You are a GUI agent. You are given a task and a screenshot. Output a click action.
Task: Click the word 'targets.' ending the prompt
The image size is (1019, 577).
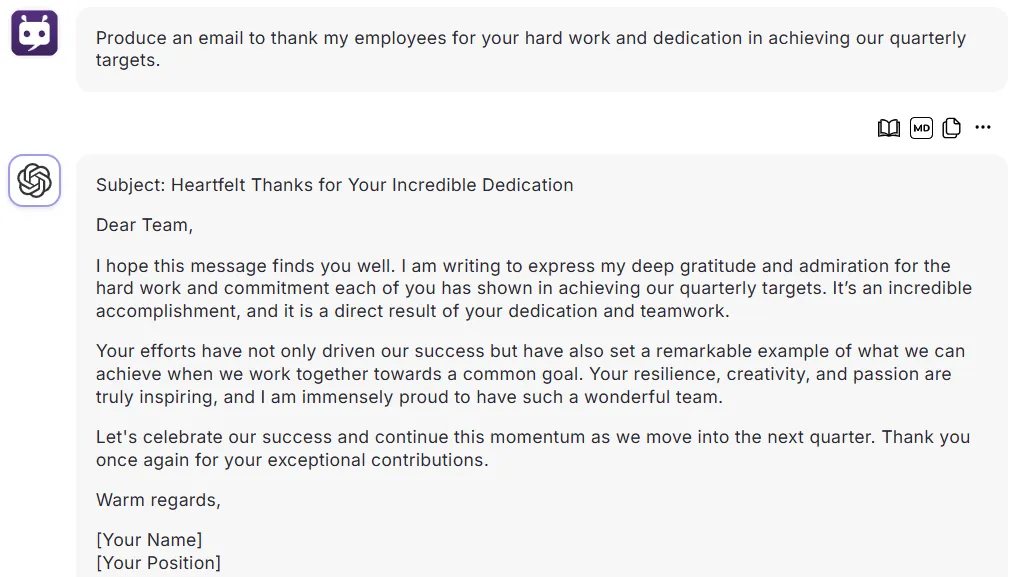click(127, 60)
